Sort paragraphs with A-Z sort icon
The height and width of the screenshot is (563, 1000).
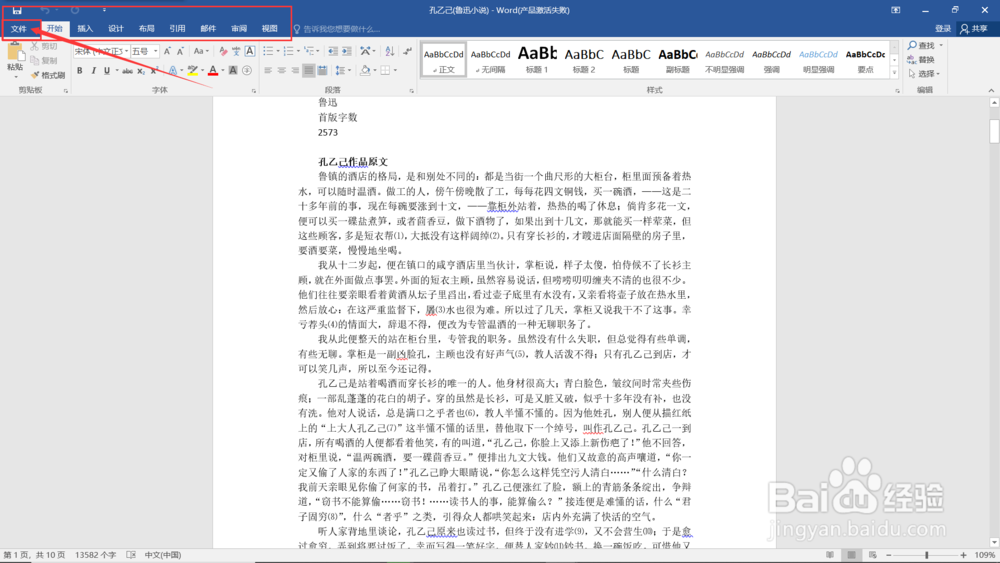click(390, 51)
